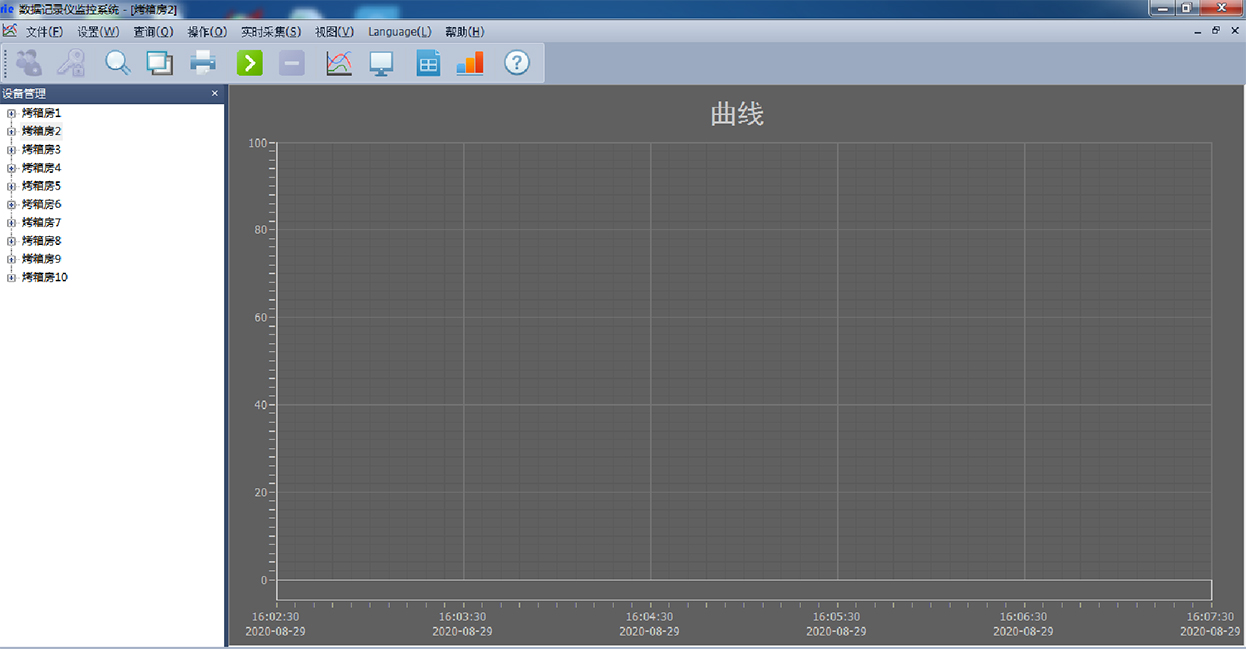Click the printer icon in toolbar
The width and height of the screenshot is (1246, 649).
(x=203, y=63)
